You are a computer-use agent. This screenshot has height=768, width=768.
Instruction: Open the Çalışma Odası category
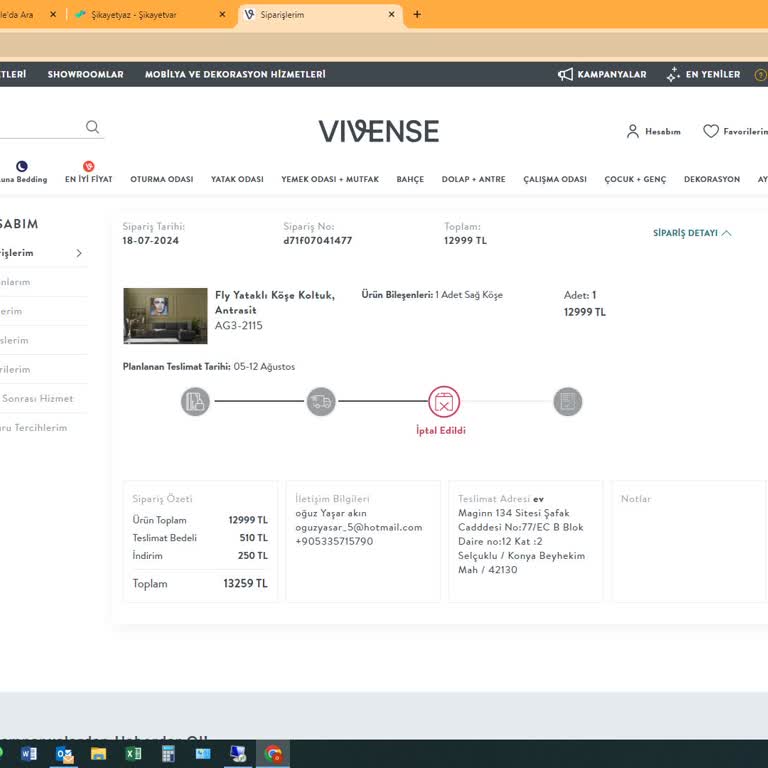tap(554, 179)
